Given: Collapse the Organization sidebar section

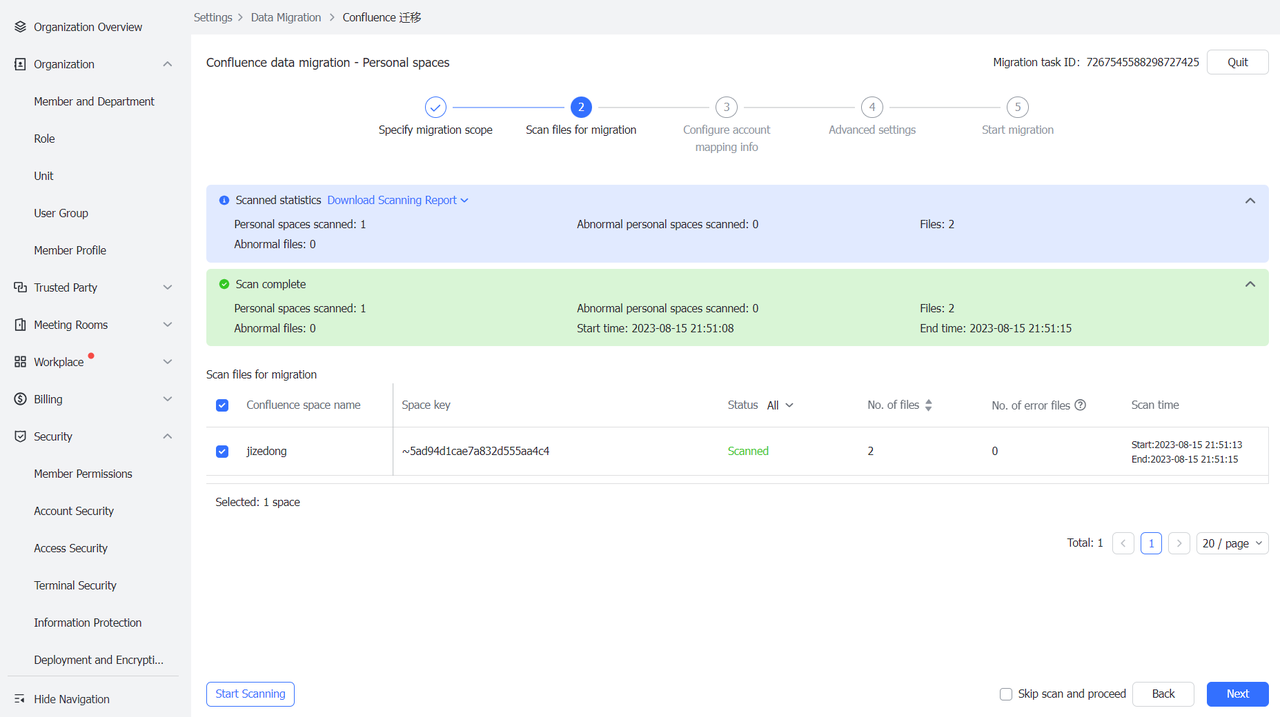Looking at the screenshot, I should pos(167,64).
